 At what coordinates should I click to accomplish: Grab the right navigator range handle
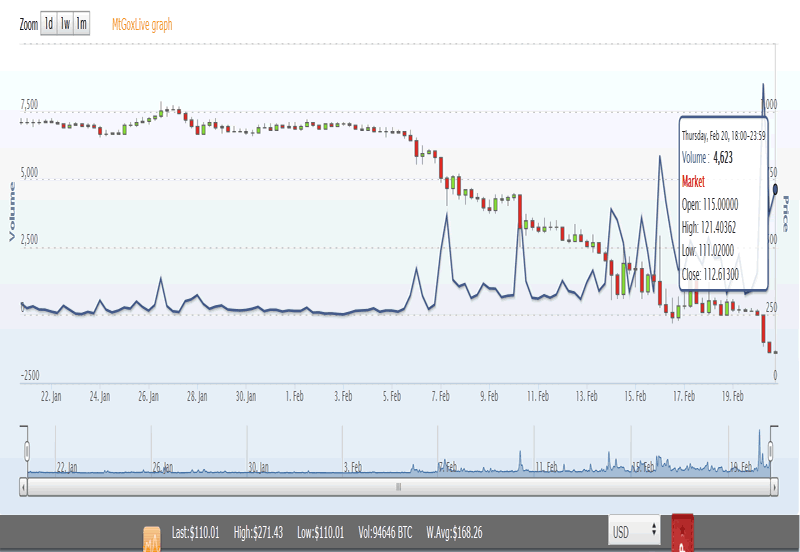click(x=770, y=450)
